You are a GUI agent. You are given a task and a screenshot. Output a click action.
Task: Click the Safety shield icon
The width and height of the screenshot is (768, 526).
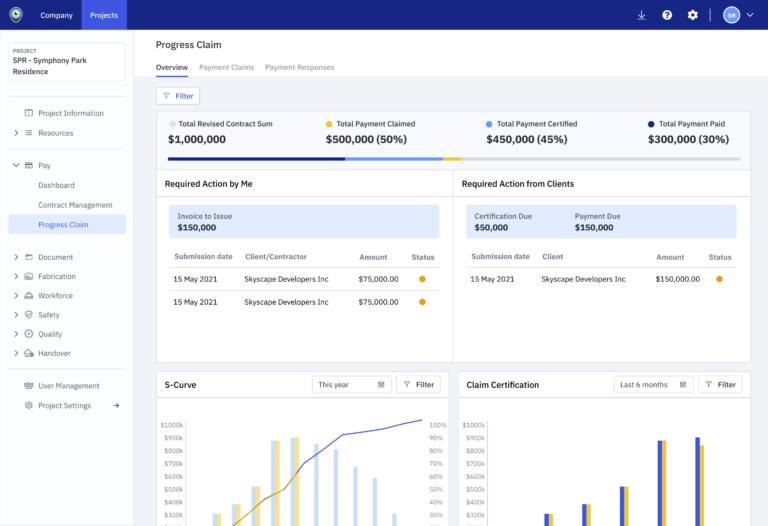(x=29, y=314)
